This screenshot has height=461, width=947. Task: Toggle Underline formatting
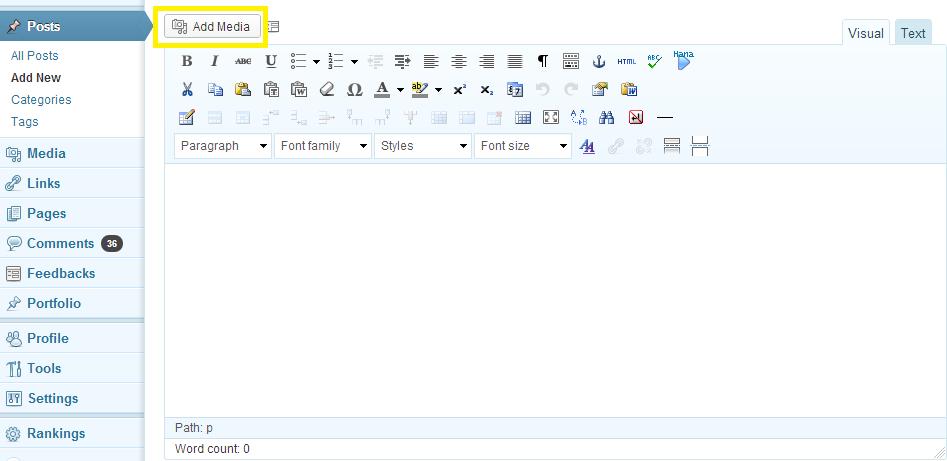click(x=271, y=61)
